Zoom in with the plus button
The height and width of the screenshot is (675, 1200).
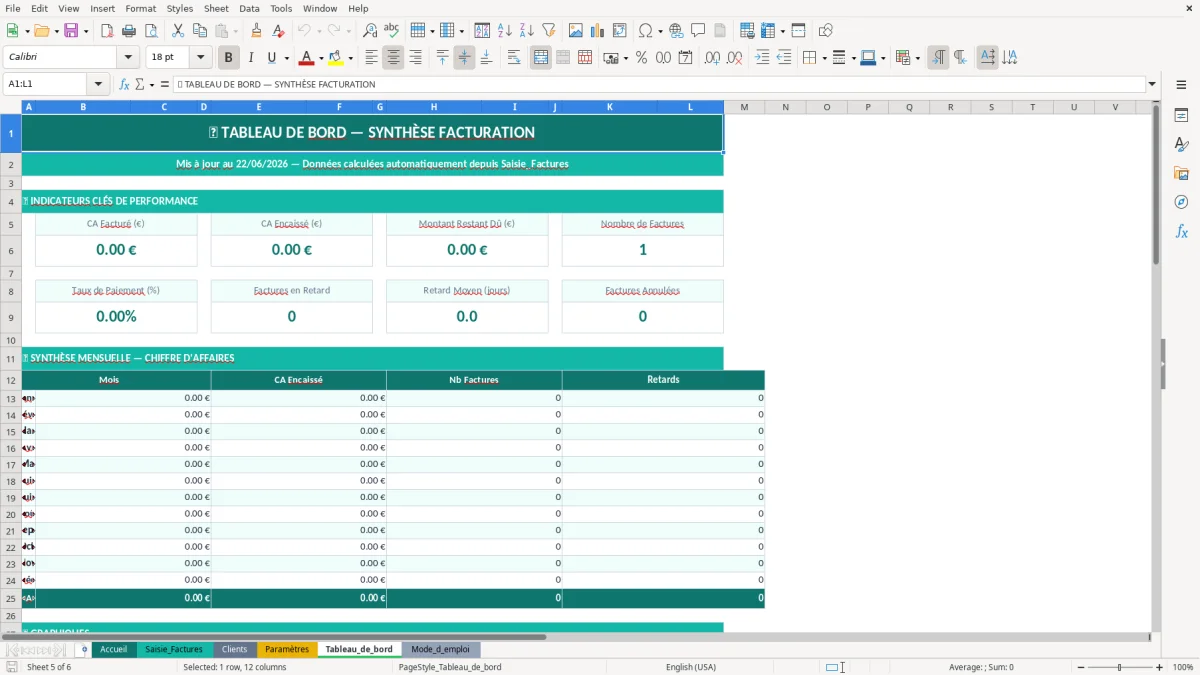[x=1160, y=667]
